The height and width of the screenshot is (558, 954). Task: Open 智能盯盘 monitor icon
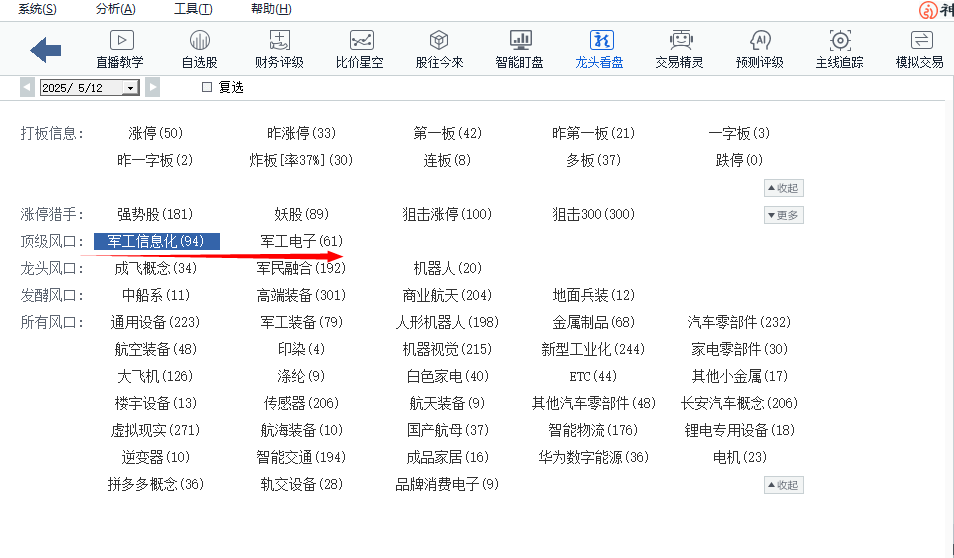tap(520, 41)
